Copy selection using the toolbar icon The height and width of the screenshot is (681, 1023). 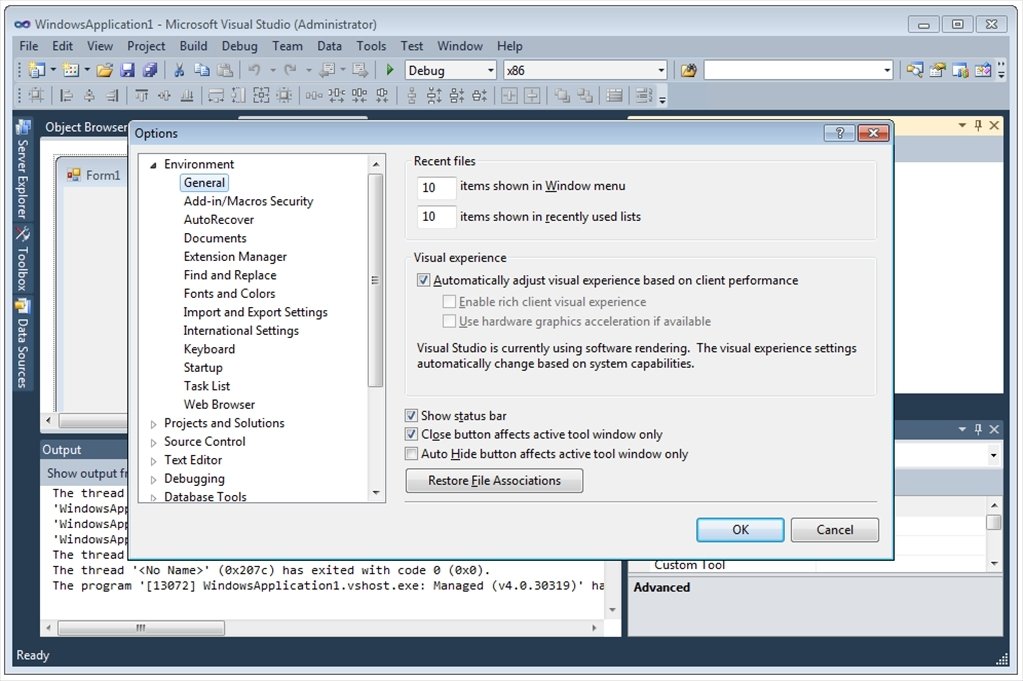(204, 69)
